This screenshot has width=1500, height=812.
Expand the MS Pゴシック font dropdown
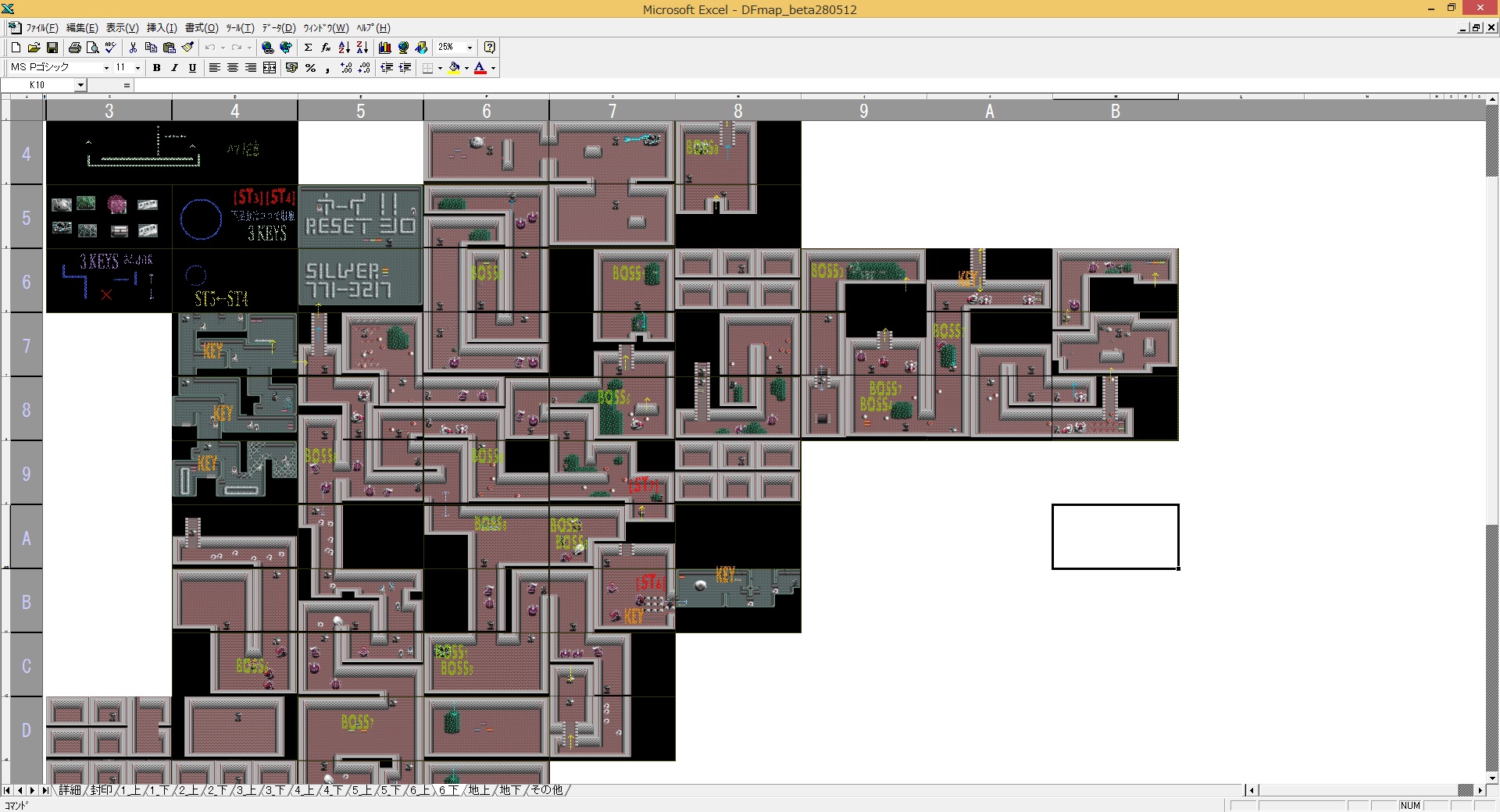(106, 68)
